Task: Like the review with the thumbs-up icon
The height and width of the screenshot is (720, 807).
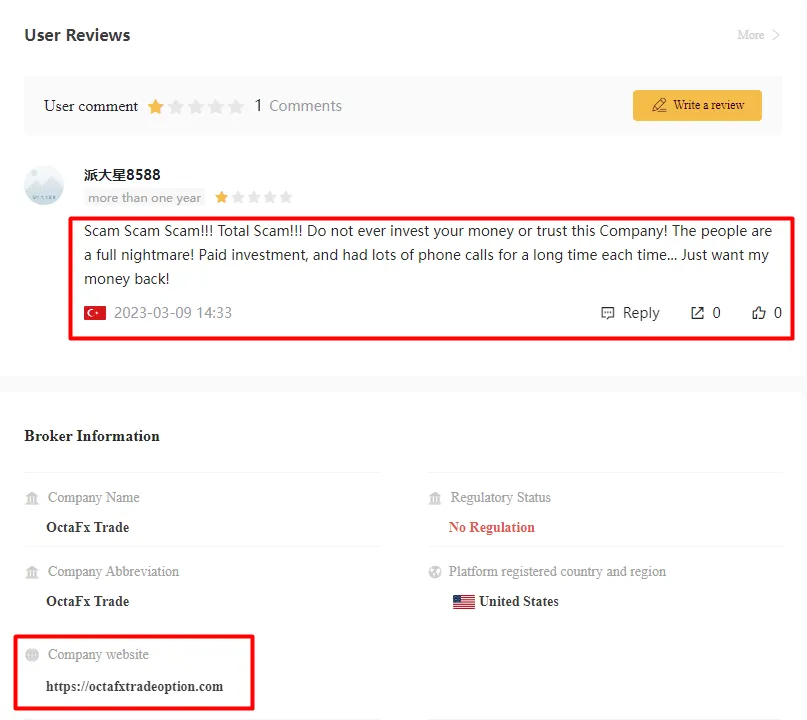Action: point(759,313)
